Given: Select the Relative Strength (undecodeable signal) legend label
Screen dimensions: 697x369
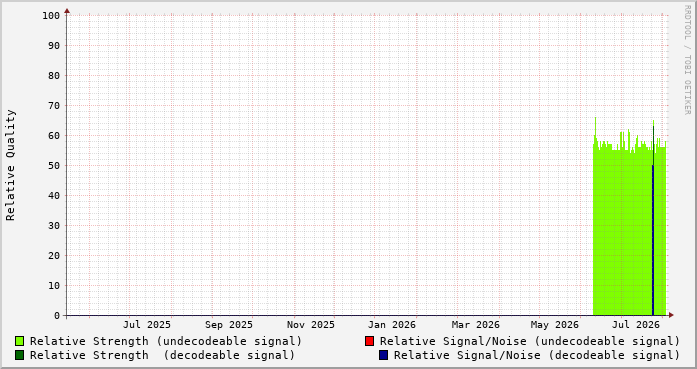Looking at the screenshot, I should 166,341.
